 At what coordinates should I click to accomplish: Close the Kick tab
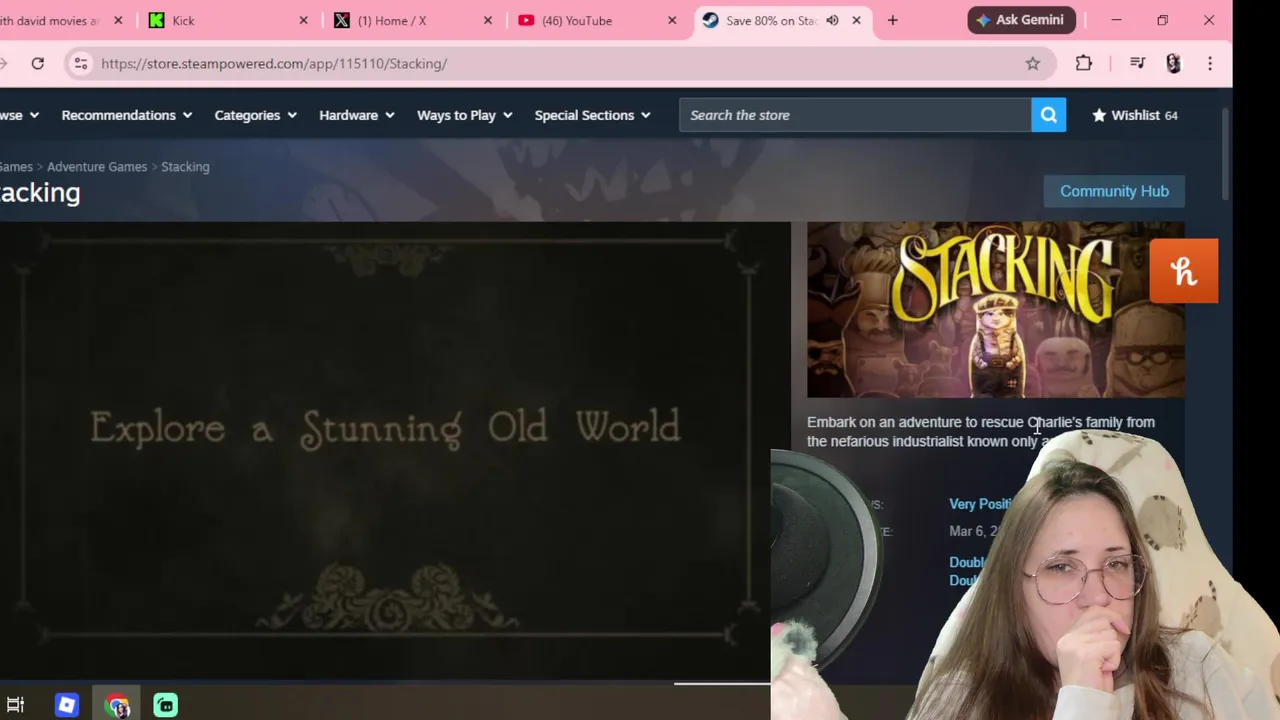click(x=304, y=20)
